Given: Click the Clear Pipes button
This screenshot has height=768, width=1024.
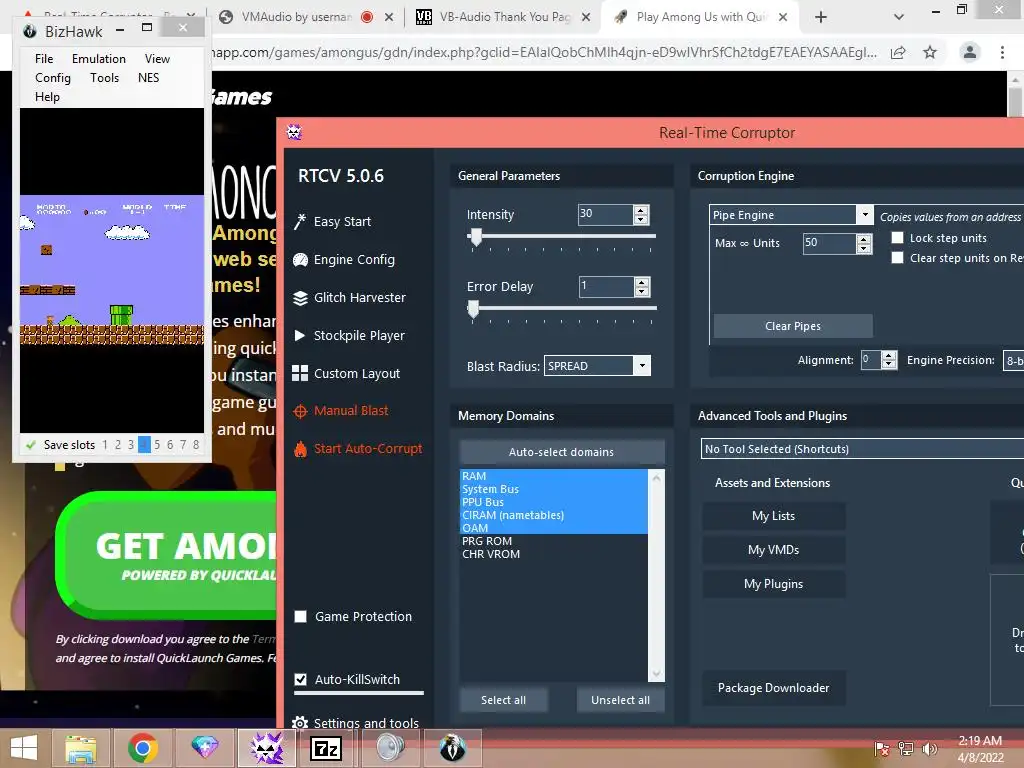Looking at the screenshot, I should [x=793, y=326].
